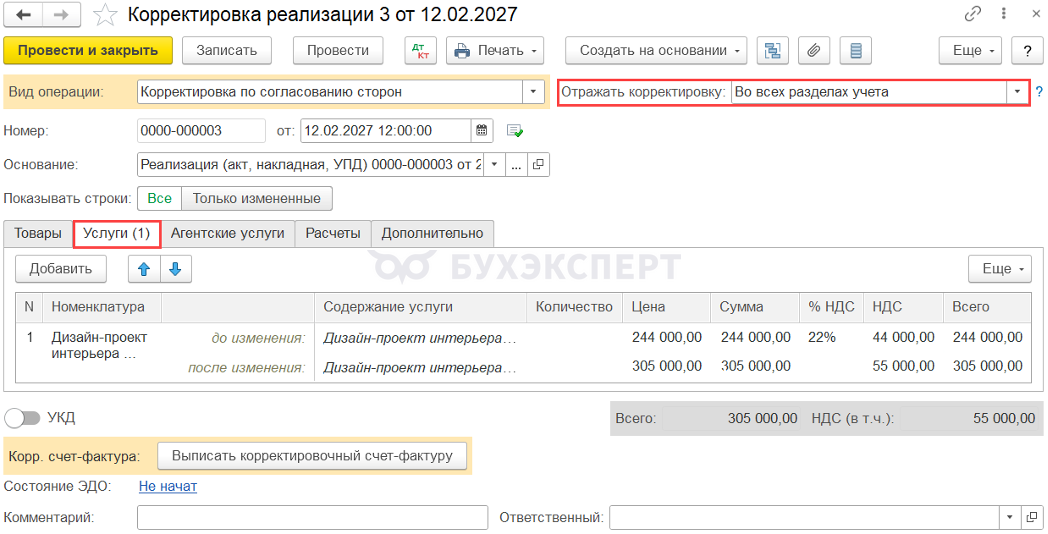Image resolution: width=1048 pixels, height=534 pixels.
Task: Show Дт/Кт accounting entries icon
Action: pos(421,51)
